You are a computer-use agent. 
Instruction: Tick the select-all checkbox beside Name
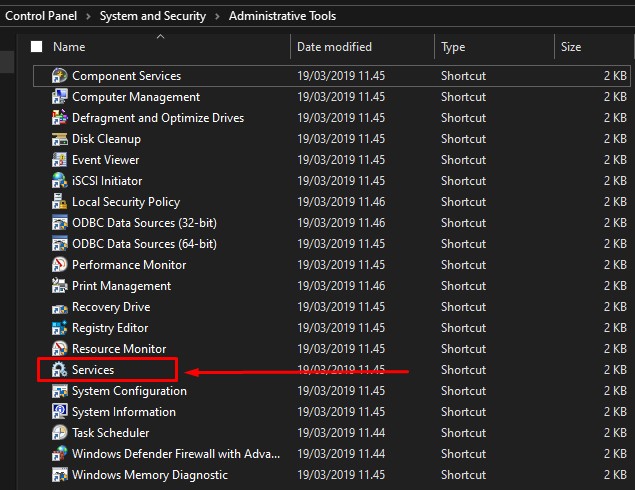click(36, 47)
